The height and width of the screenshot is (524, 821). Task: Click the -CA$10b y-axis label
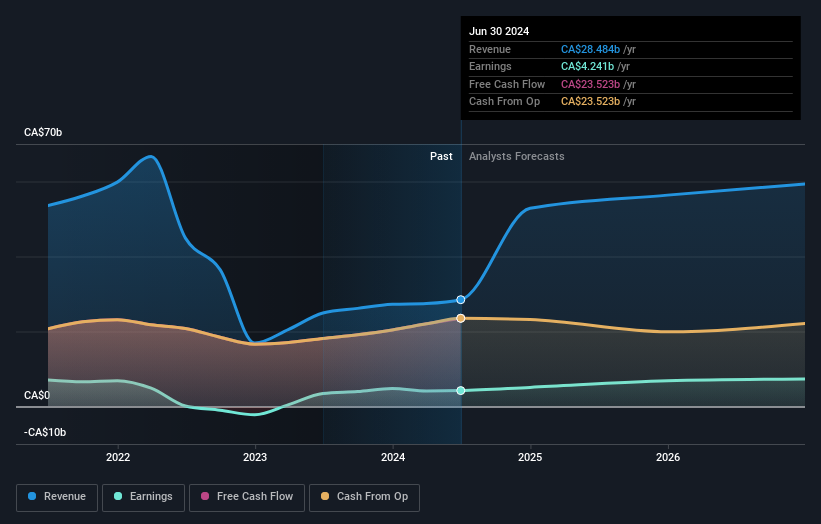(x=45, y=432)
